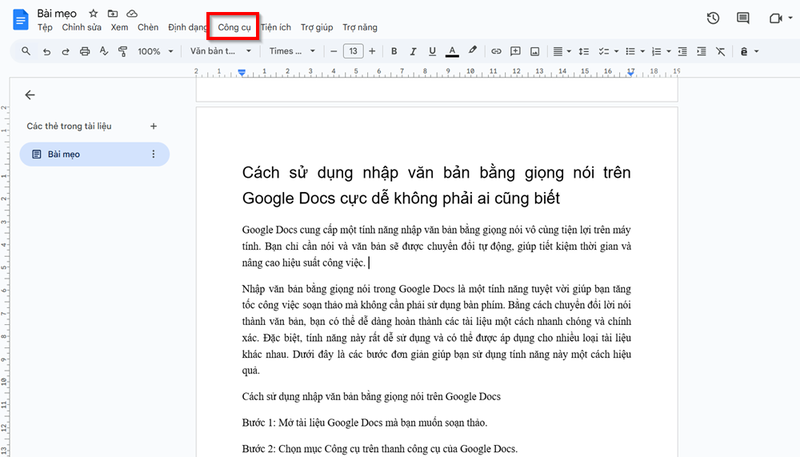Increase indent
Viewport: 800px width, 457px height.
(x=702, y=51)
